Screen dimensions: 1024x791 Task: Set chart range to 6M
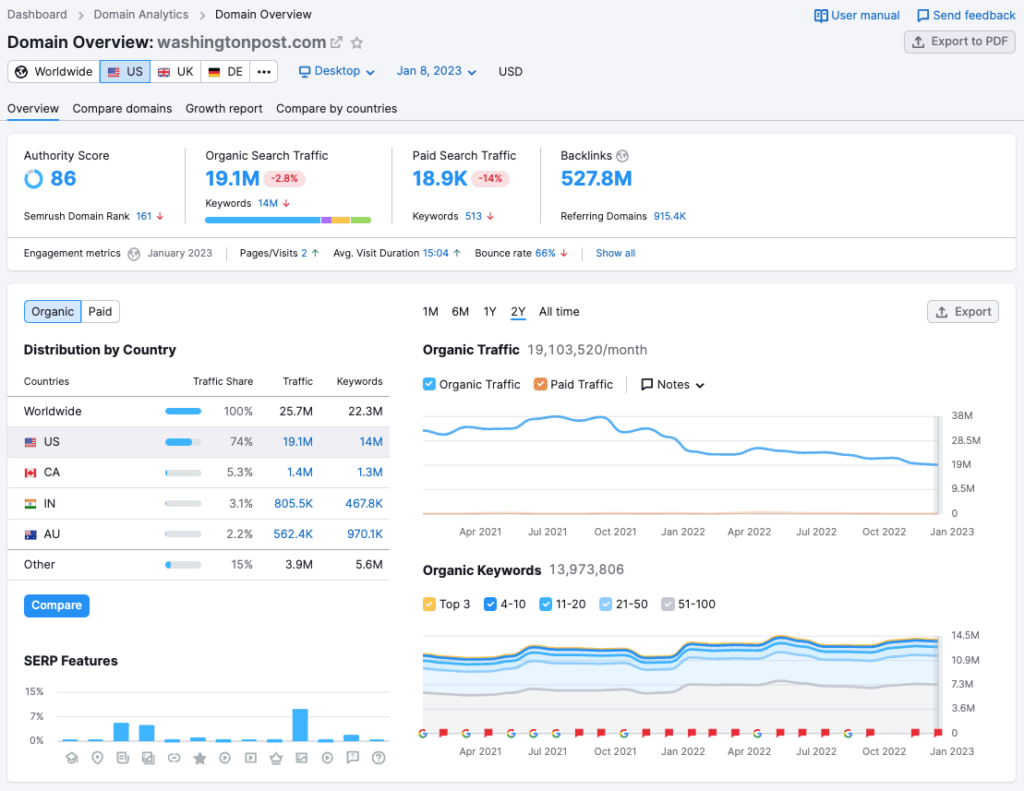pyautogui.click(x=460, y=312)
